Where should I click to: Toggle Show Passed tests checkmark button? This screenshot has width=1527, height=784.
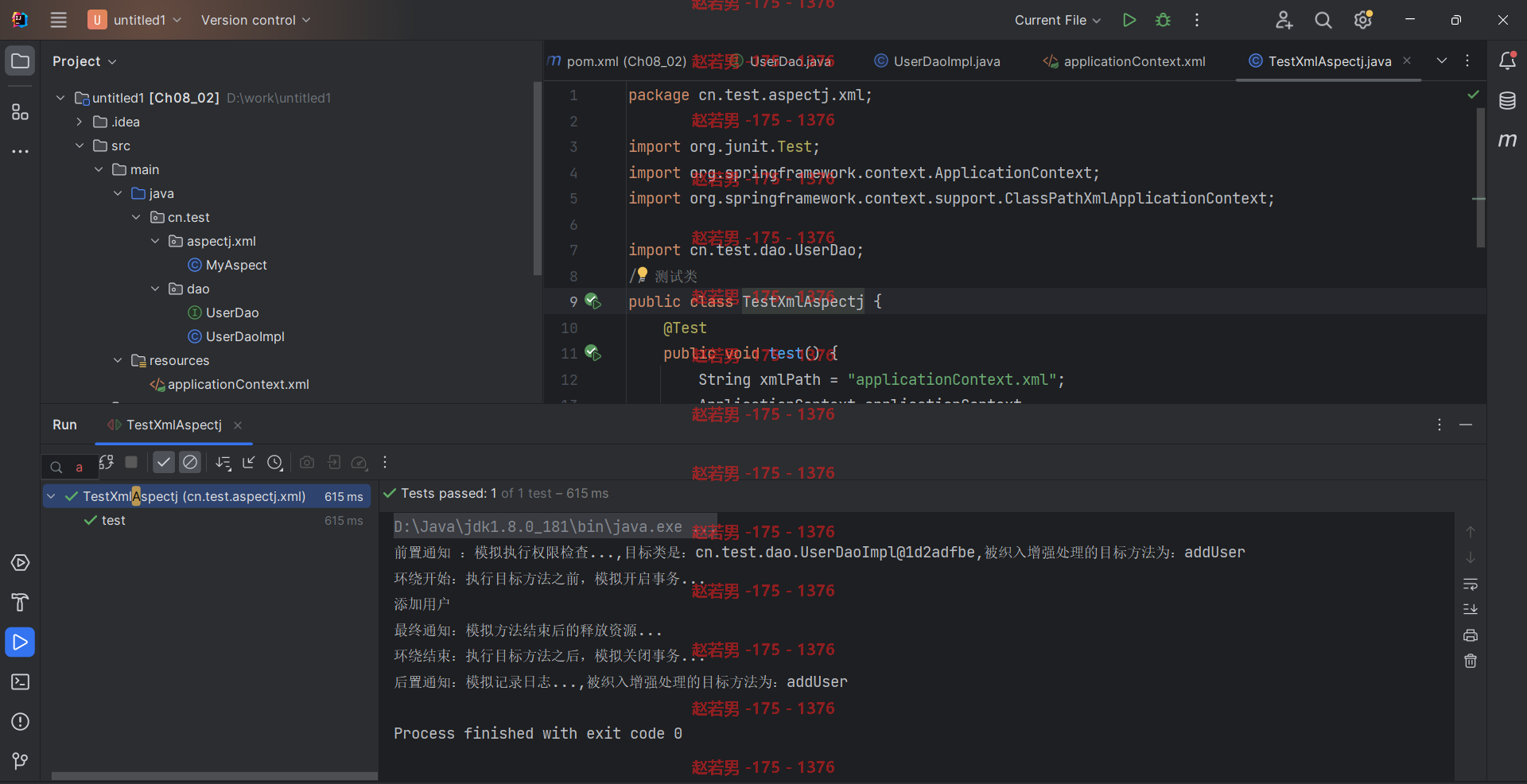(164, 462)
